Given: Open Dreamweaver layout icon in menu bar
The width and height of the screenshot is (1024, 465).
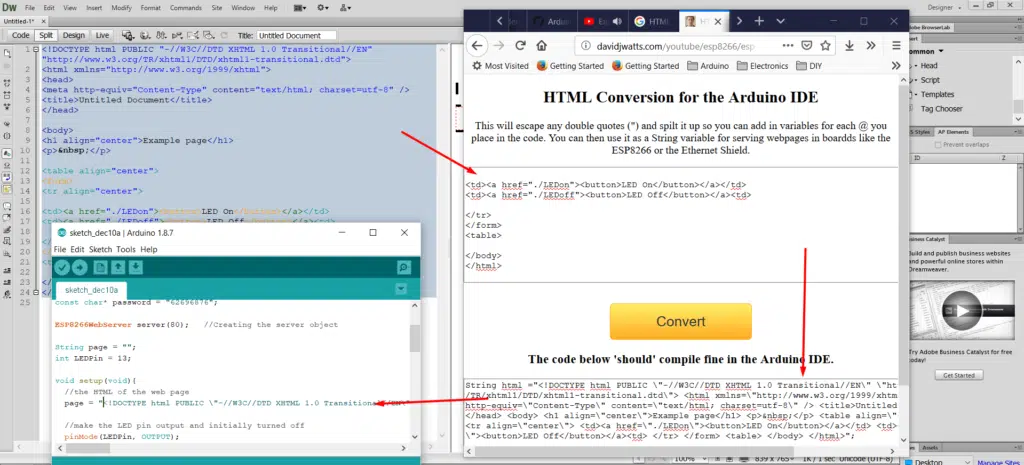Looking at the screenshot, I should [x=300, y=8].
